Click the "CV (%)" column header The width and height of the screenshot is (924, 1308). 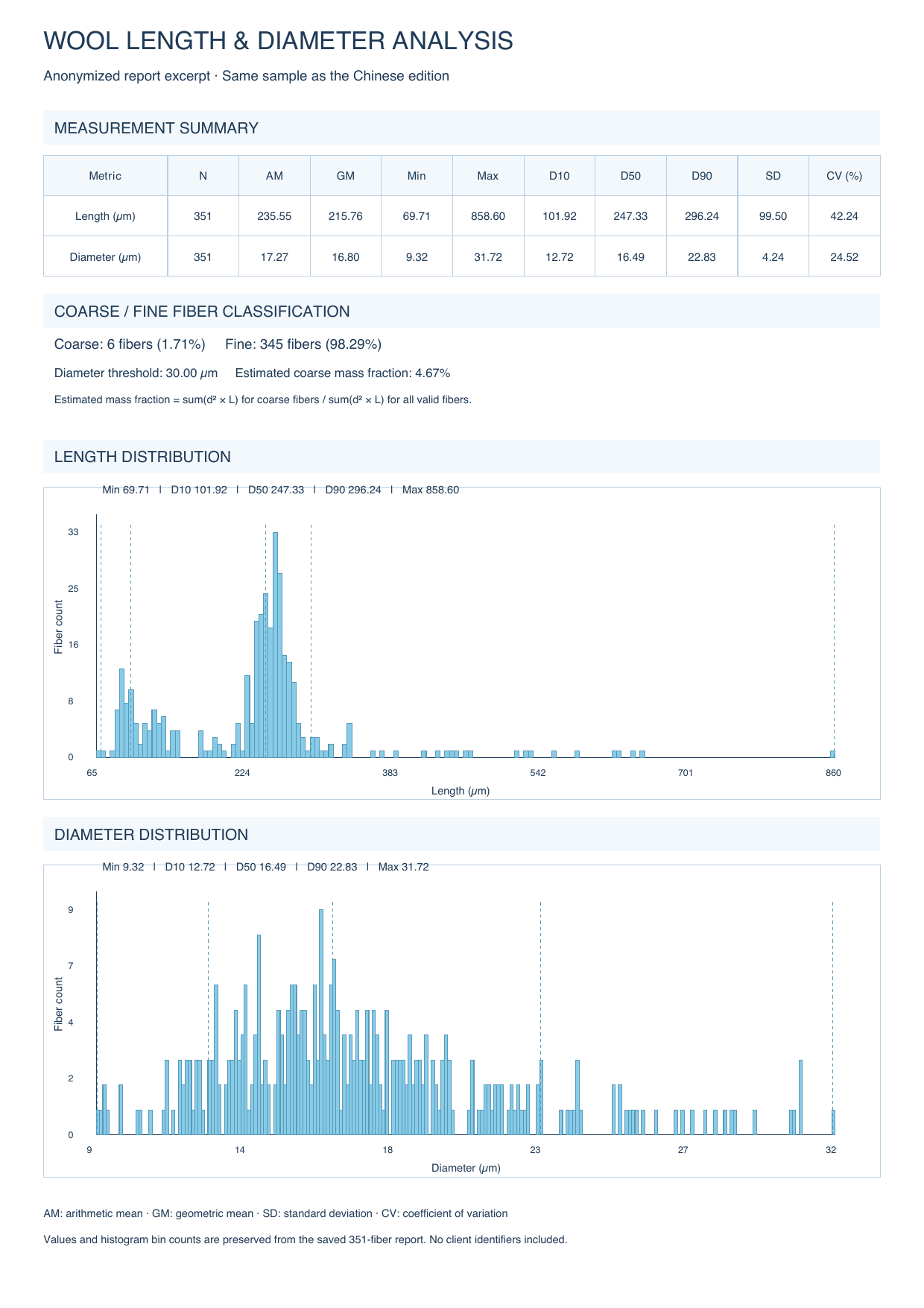tap(844, 176)
